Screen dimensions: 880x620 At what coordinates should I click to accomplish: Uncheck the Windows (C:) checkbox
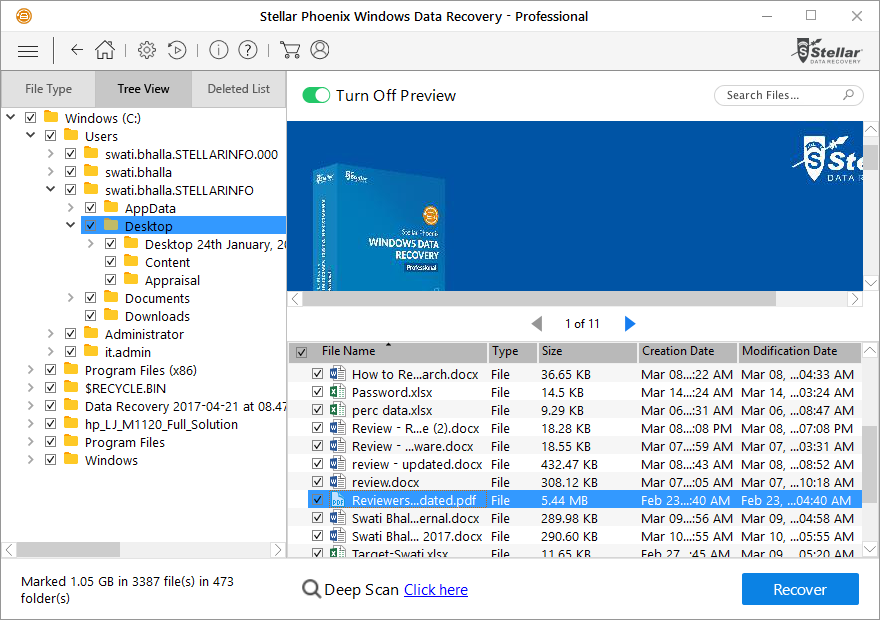[x=30, y=118]
